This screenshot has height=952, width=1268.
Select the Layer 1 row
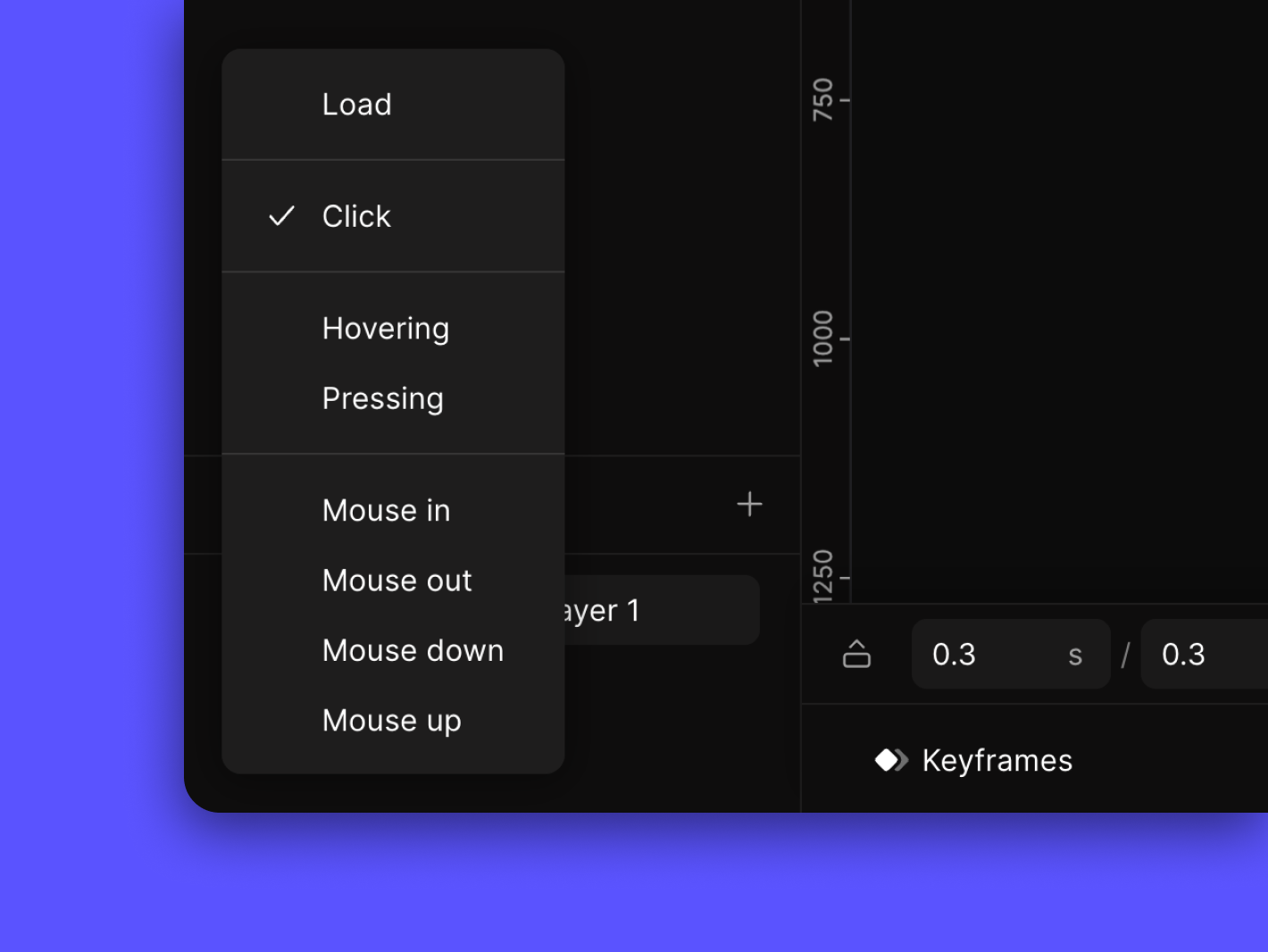click(662, 610)
